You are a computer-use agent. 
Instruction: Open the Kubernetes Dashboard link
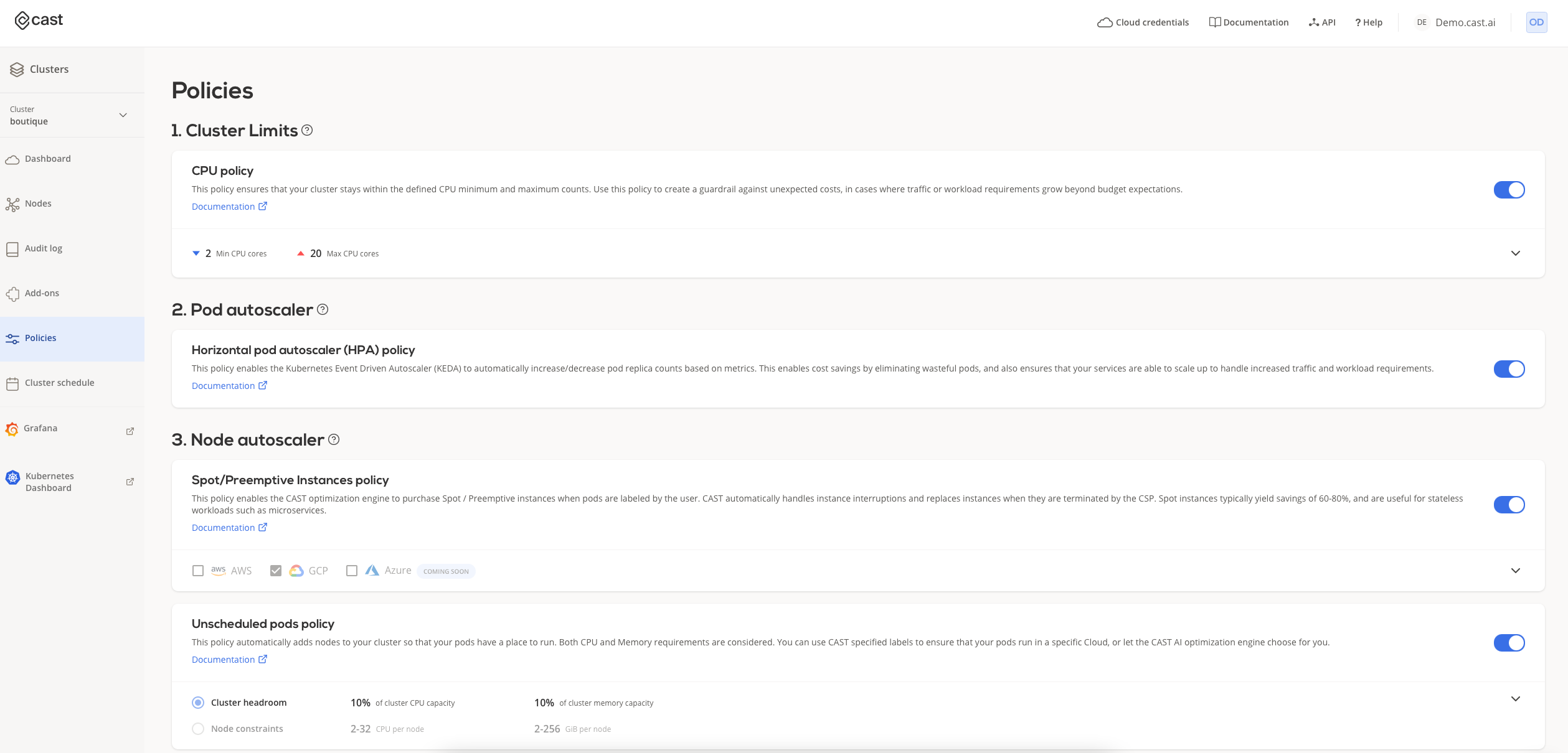(x=49, y=482)
